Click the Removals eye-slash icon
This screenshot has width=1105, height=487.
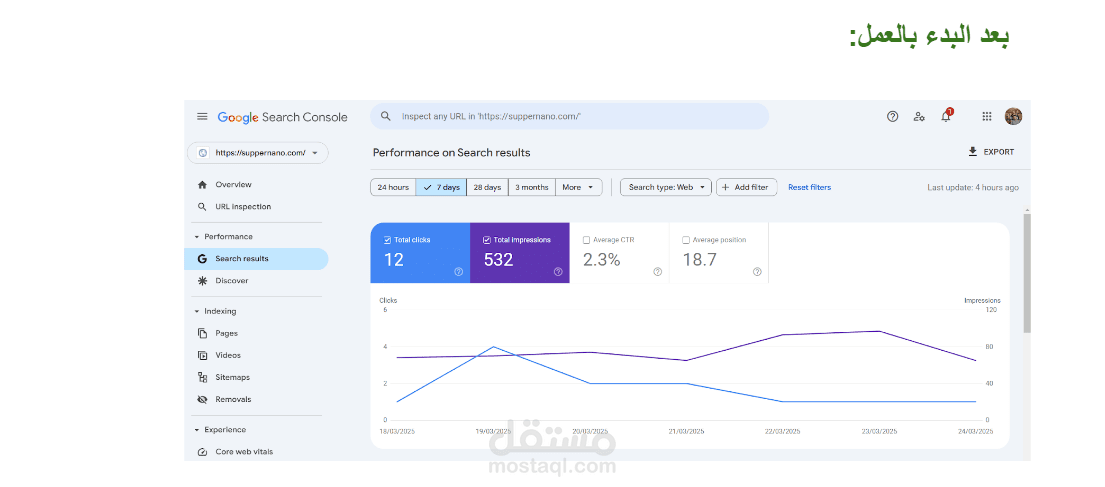202,400
